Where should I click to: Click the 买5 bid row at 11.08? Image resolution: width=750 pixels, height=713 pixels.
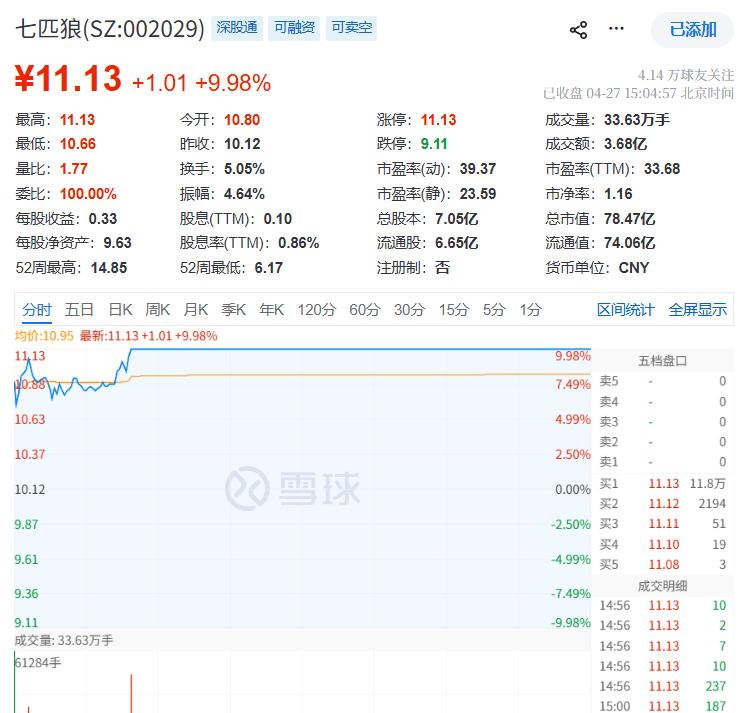coord(662,564)
